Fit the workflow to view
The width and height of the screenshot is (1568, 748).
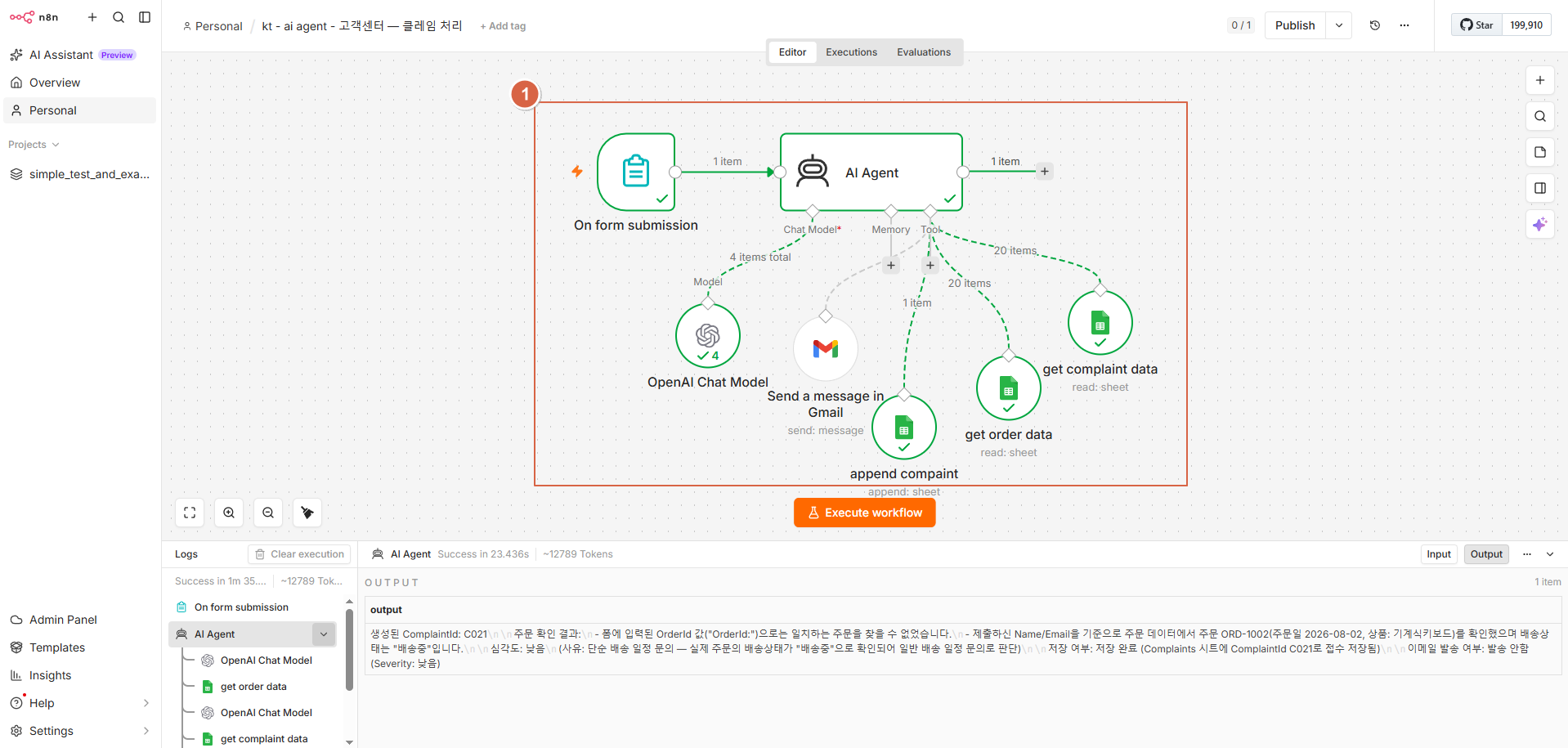click(190, 513)
